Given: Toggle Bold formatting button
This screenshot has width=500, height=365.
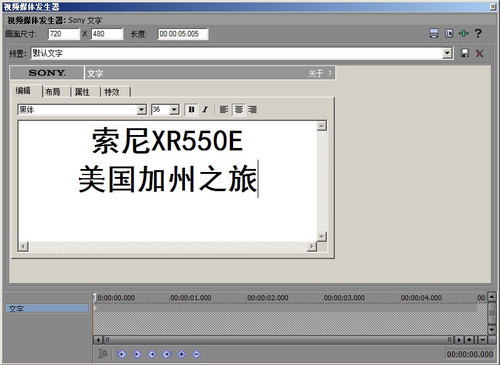Looking at the screenshot, I should [x=191, y=110].
